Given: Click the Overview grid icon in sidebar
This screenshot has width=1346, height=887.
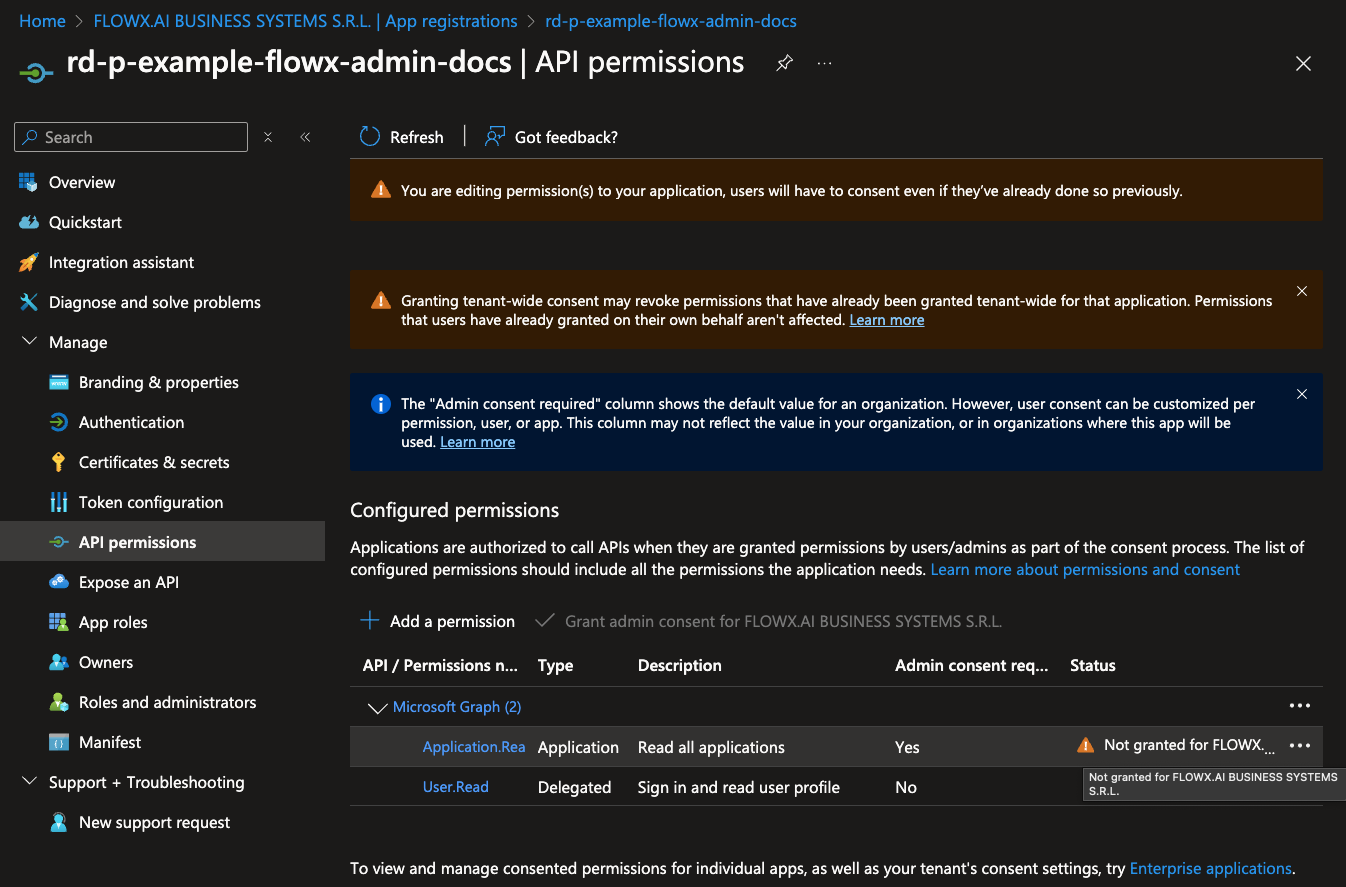Looking at the screenshot, I should point(28,182).
